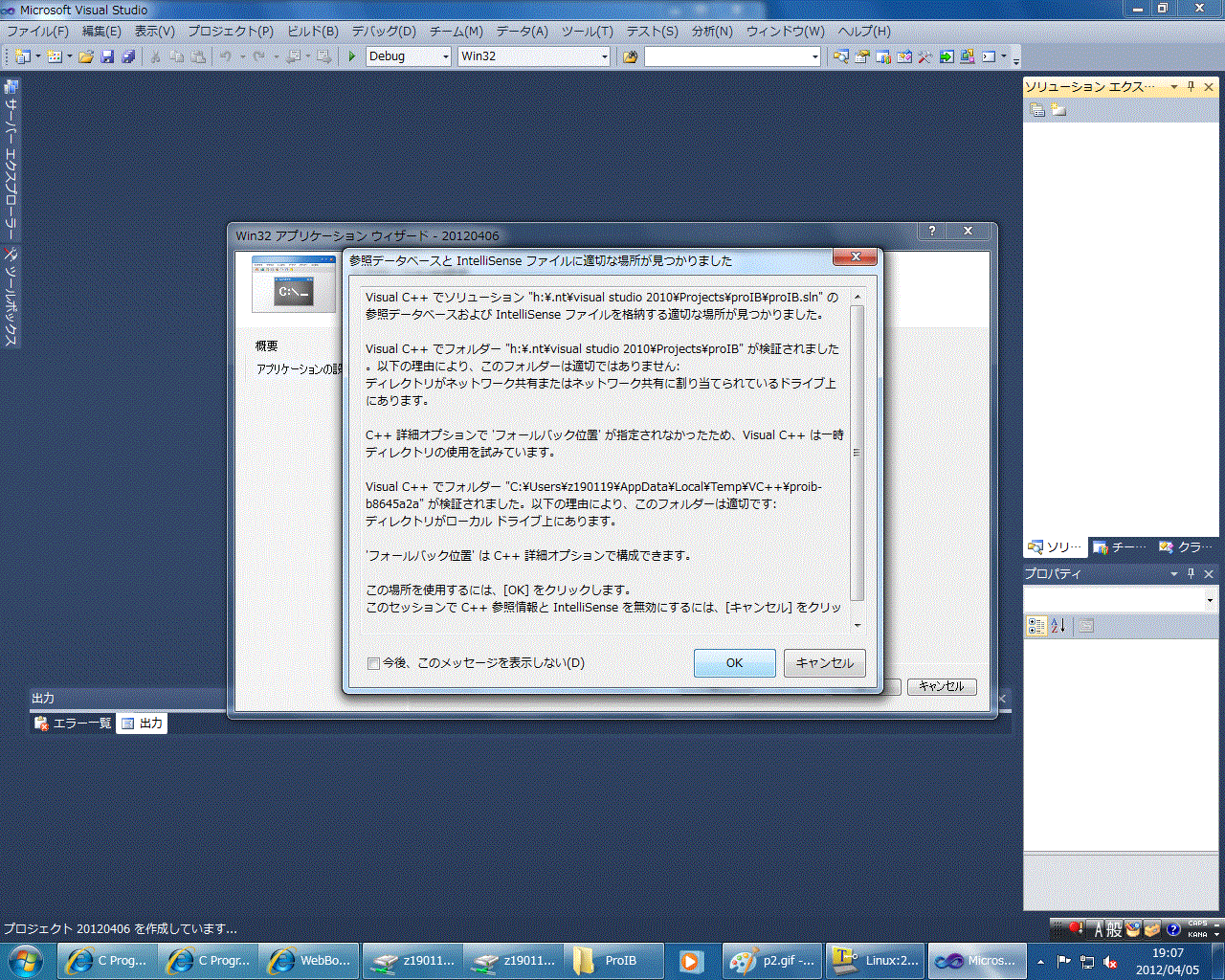Click the Start Page green arrow icon
The image size is (1225, 980).
947,56
